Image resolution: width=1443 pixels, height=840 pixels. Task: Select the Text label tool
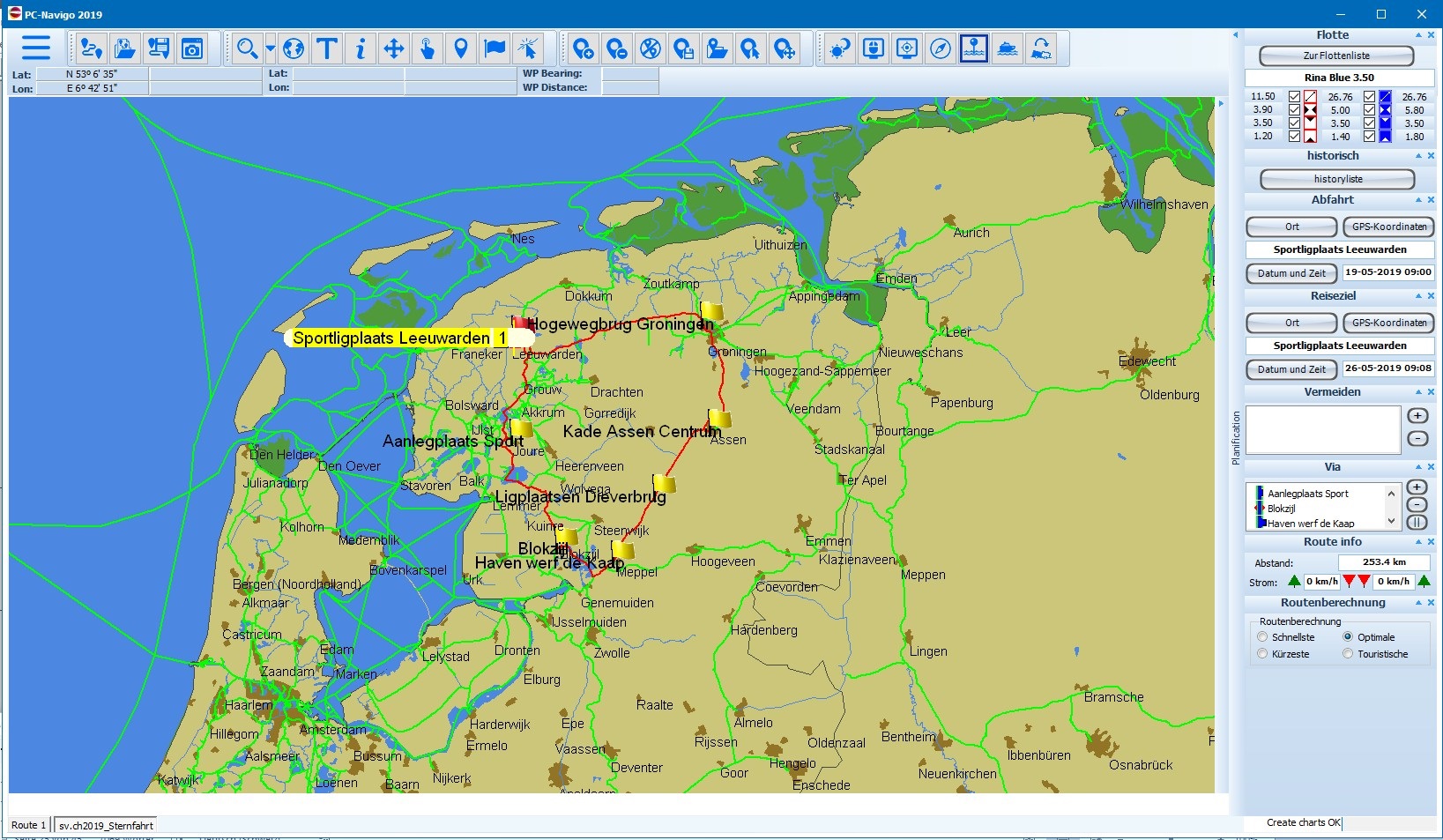coord(327,48)
